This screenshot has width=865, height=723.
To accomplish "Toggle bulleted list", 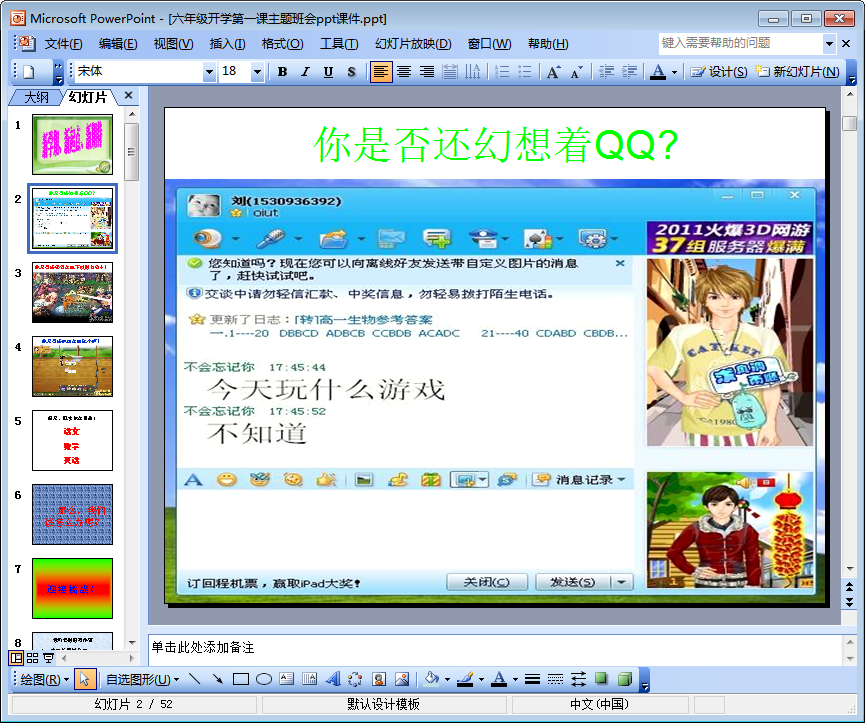I will tap(525, 72).
